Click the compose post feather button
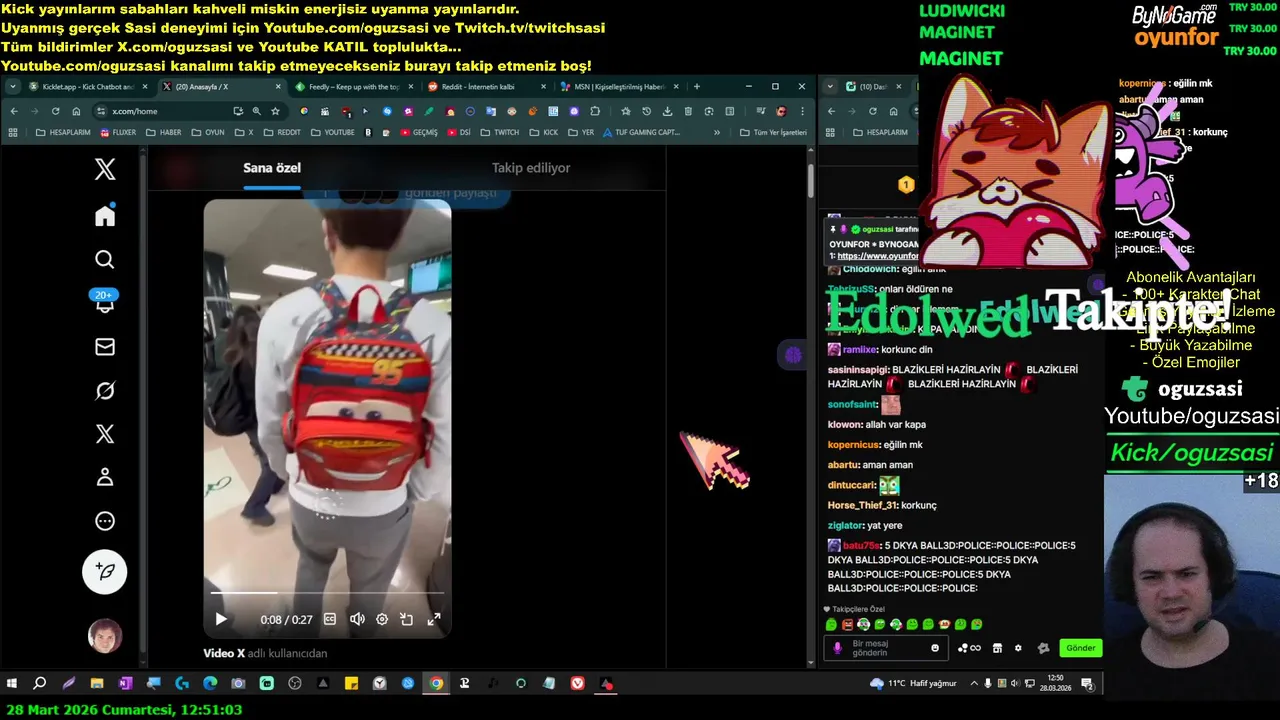Screen dimensions: 1280x720 pos(105,572)
